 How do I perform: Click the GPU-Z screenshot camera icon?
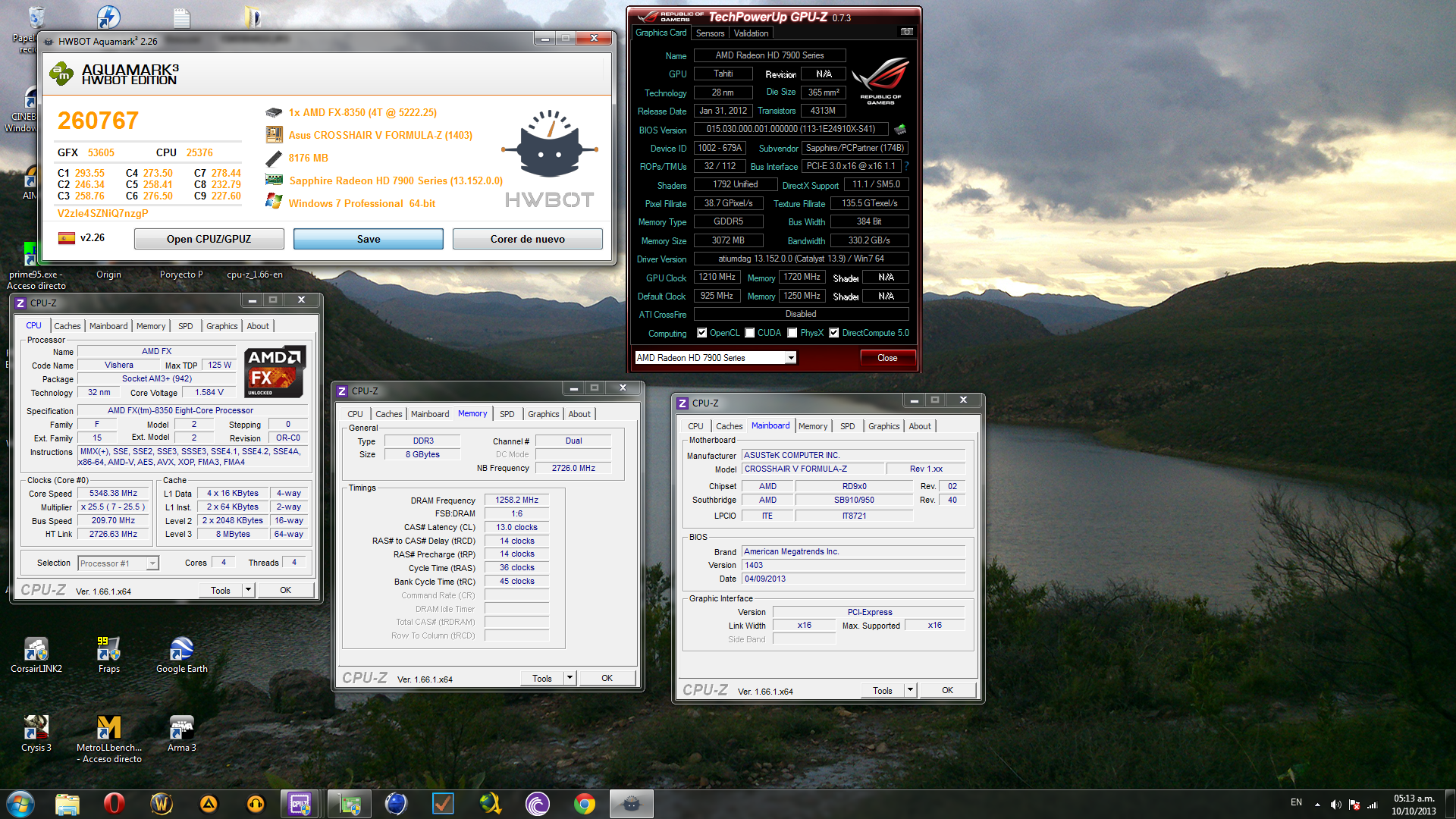click(x=906, y=32)
